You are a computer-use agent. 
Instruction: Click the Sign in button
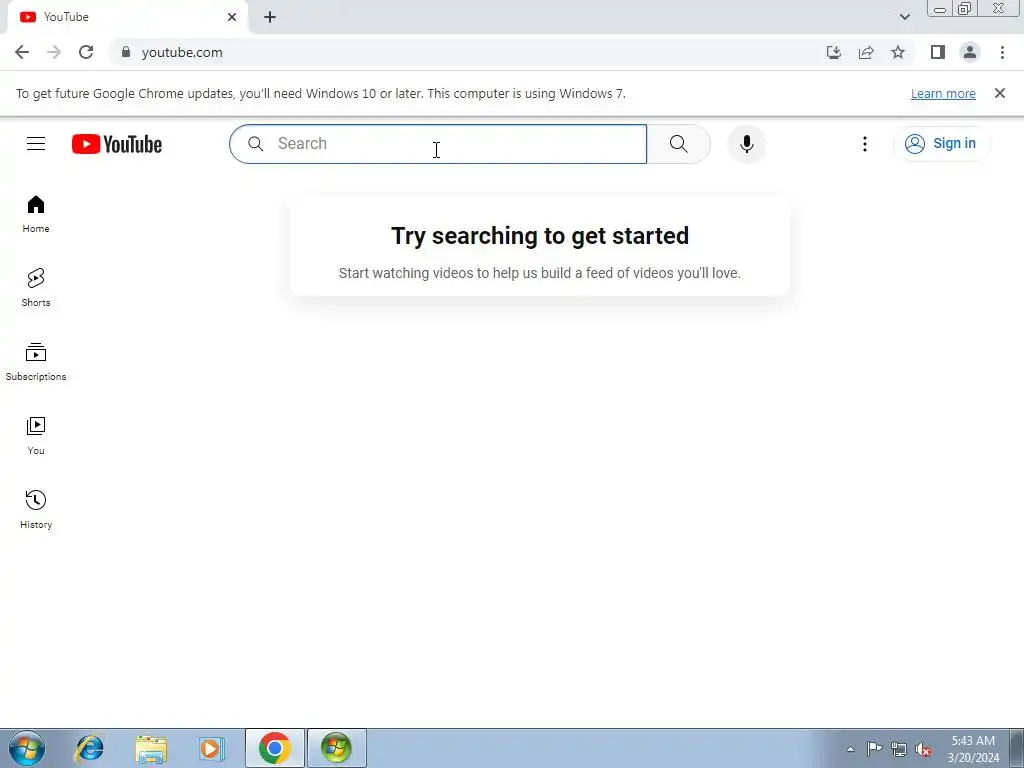(941, 144)
